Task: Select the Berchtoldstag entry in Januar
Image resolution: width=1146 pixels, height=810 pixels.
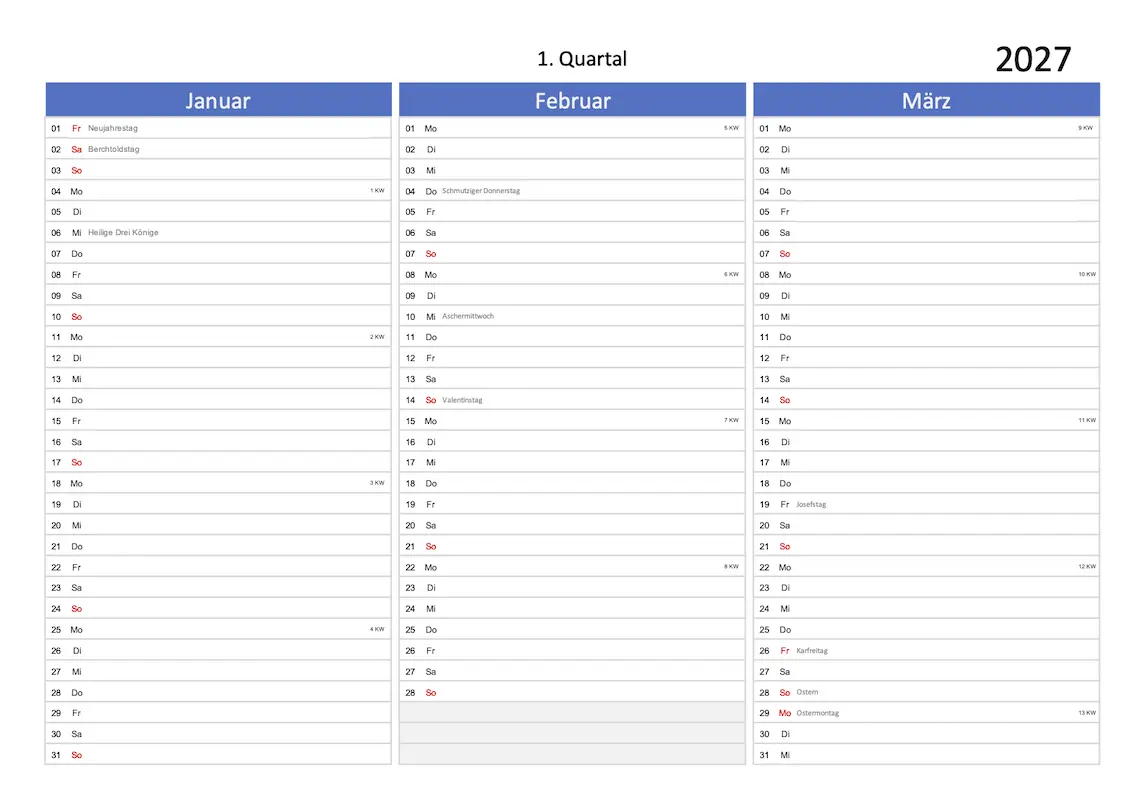Action: coord(114,149)
